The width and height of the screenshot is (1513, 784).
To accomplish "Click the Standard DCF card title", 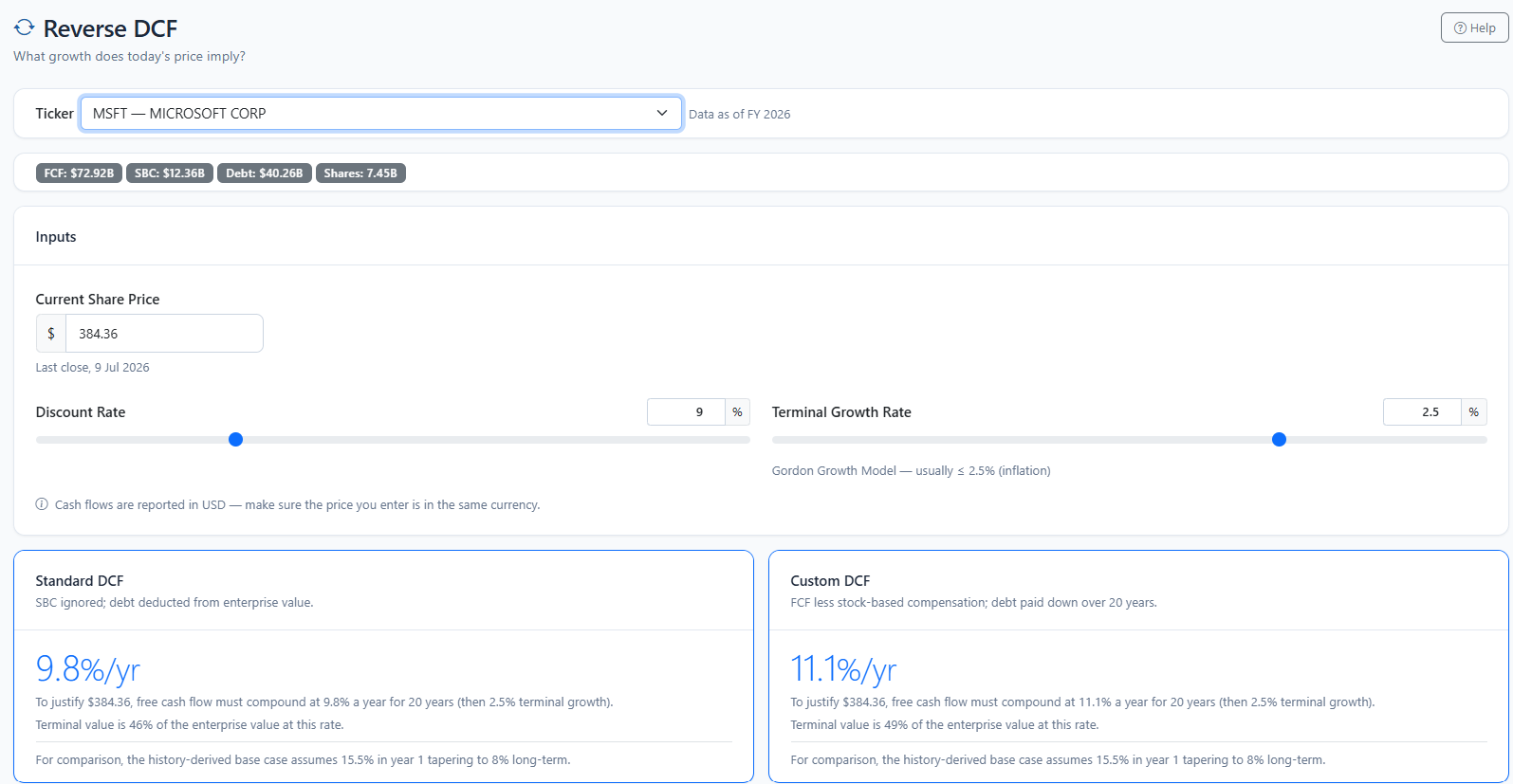I will [80, 581].
